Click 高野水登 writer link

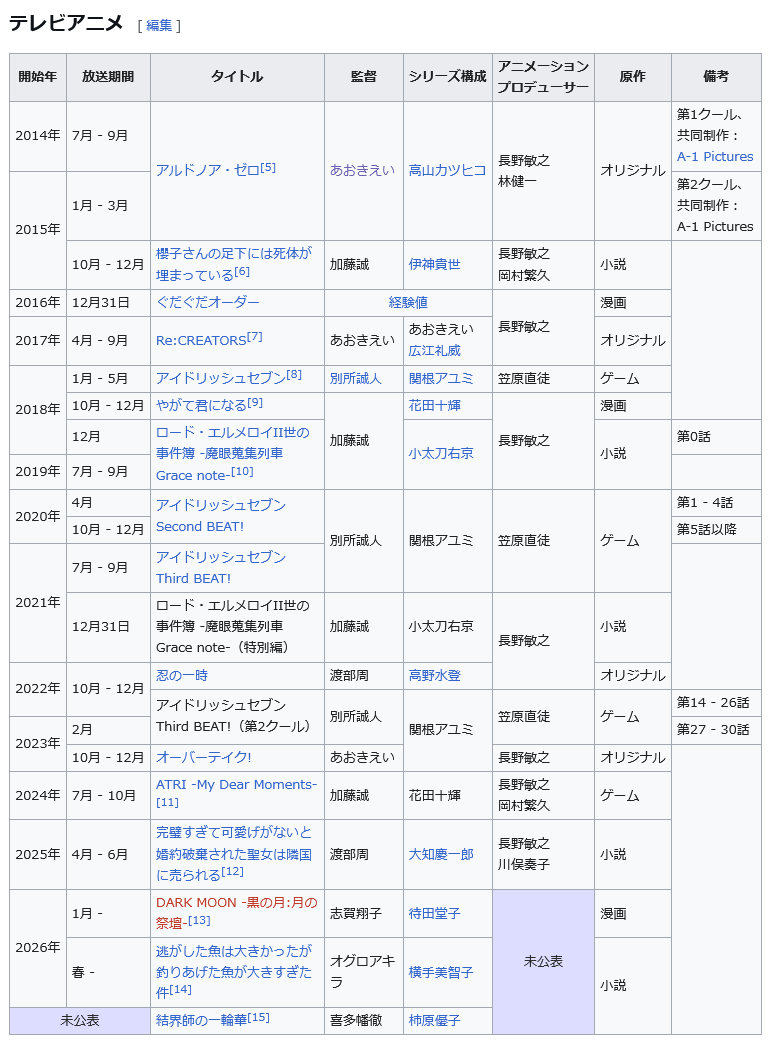click(434, 675)
